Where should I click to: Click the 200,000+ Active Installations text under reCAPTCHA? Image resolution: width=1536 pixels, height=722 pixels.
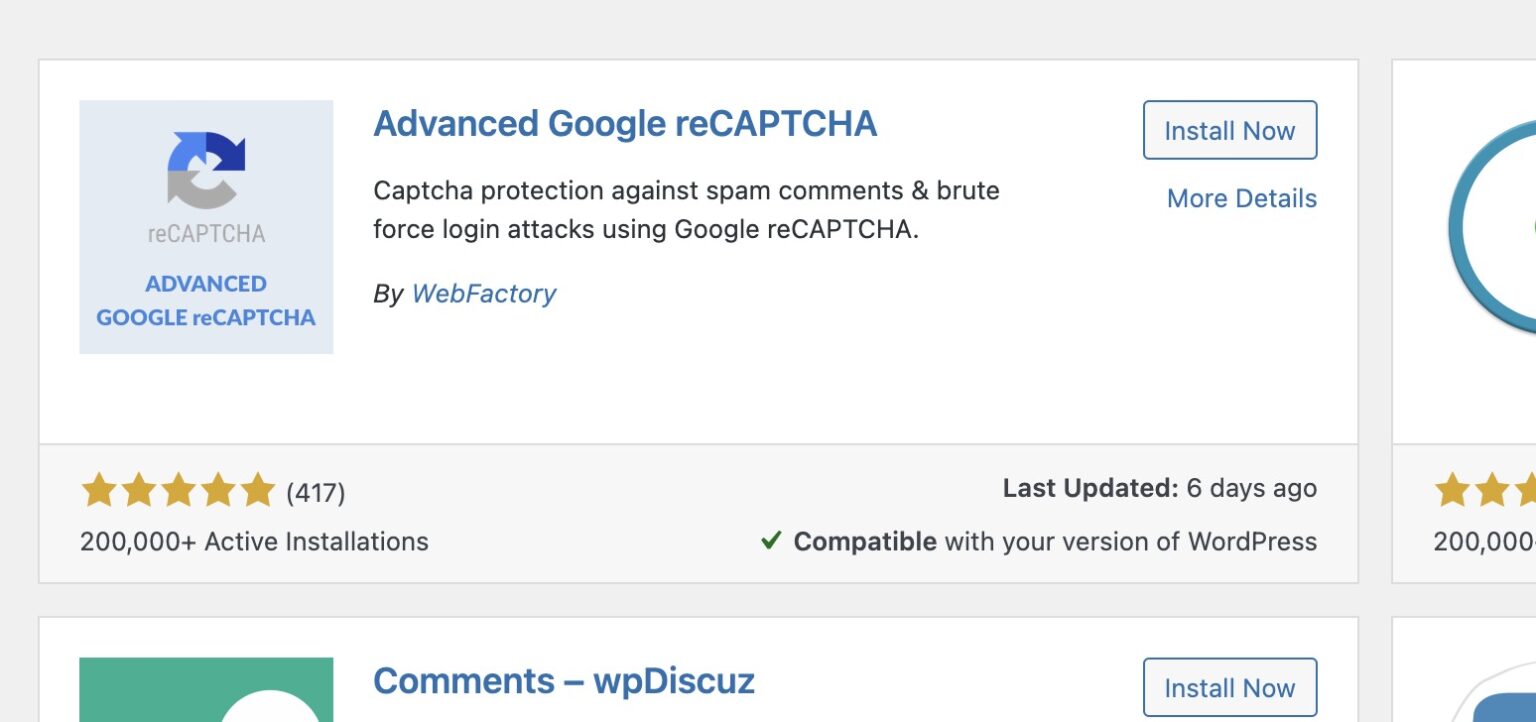point(254,542)
